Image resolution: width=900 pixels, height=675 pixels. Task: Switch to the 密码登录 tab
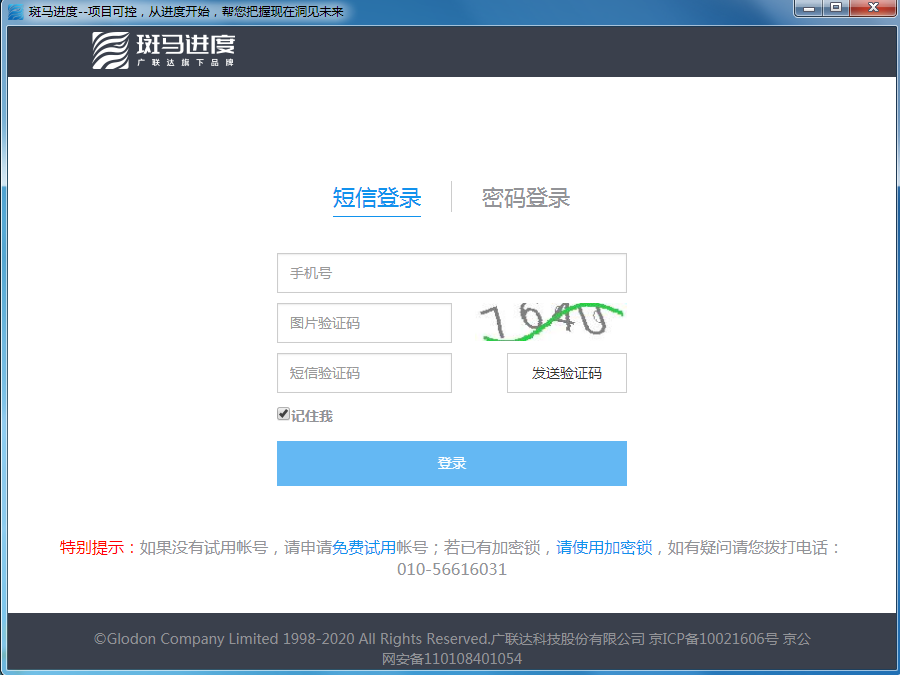pyautogui.click(x=526, y=198)
